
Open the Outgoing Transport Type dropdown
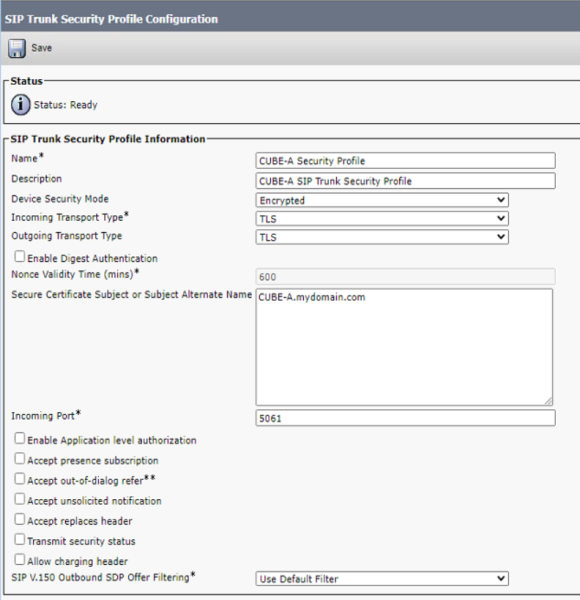tap(382, 237)
